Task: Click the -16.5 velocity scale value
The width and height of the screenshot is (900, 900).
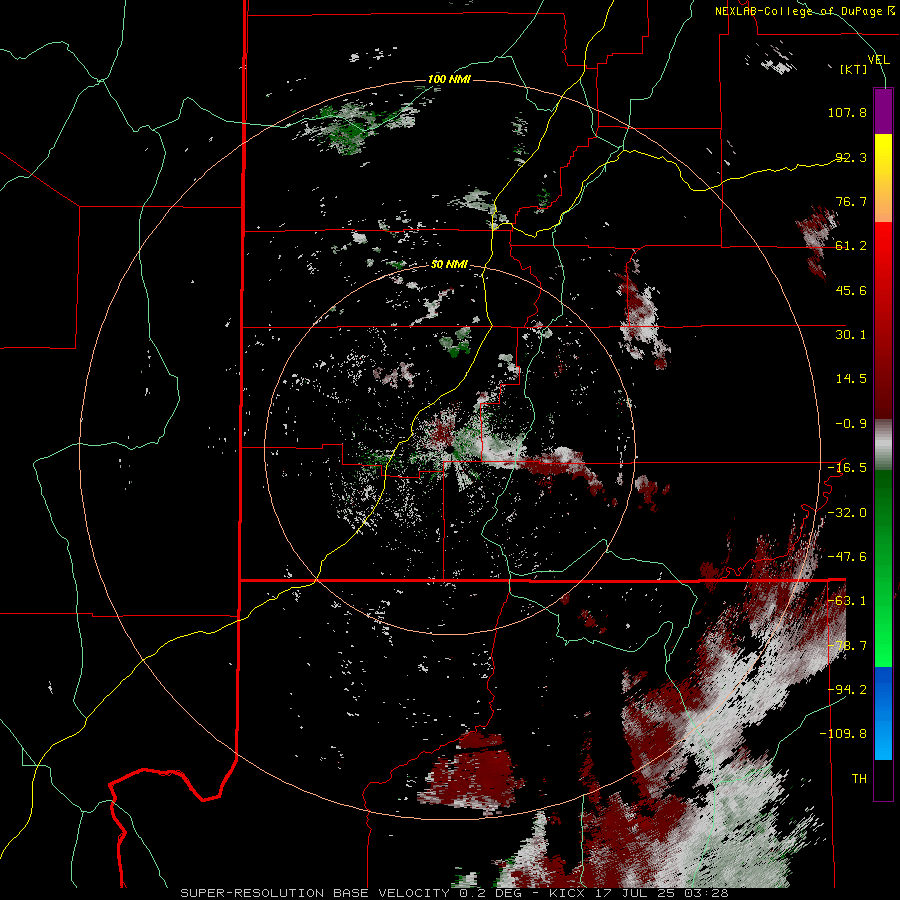Action: (x=847, y=468)
